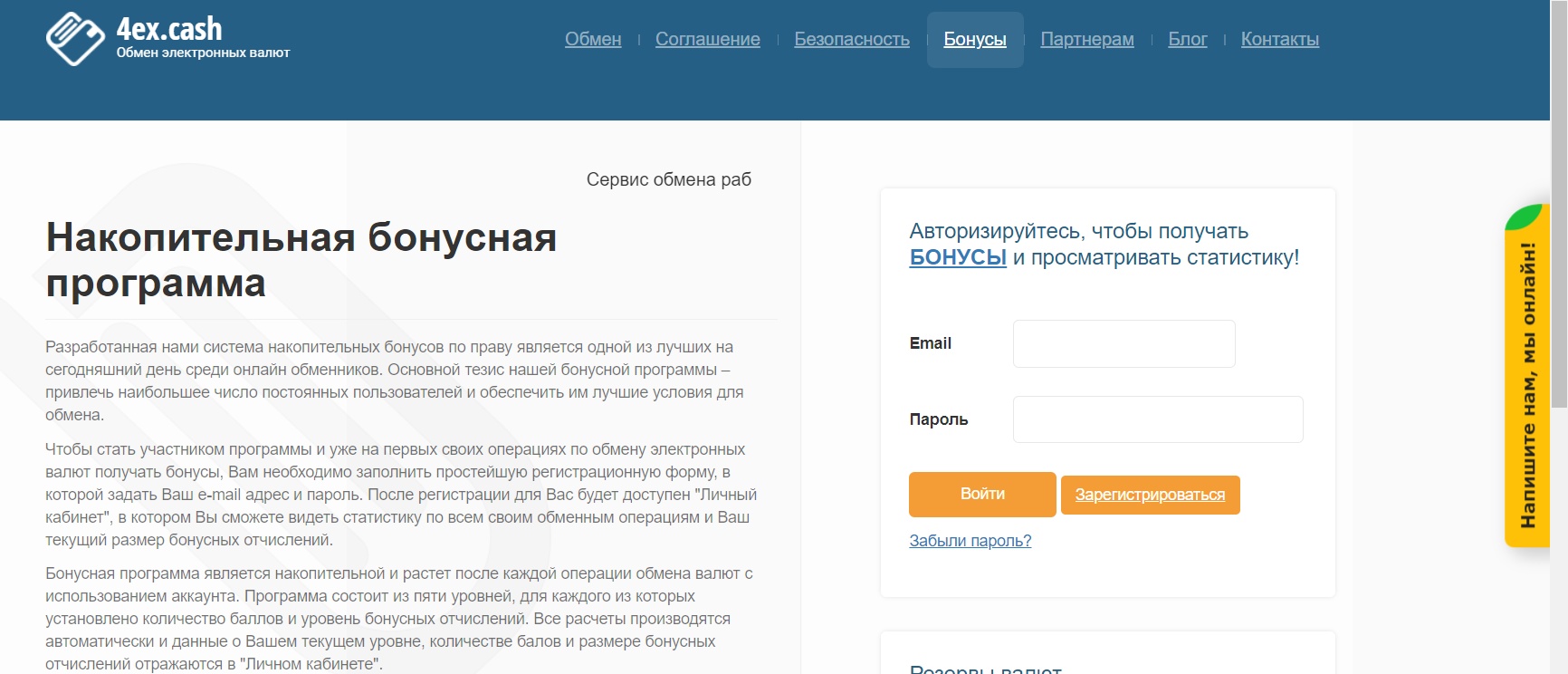1568x674 pixels.
Task: Open the Обмен menu item
Action: [593, 39]
